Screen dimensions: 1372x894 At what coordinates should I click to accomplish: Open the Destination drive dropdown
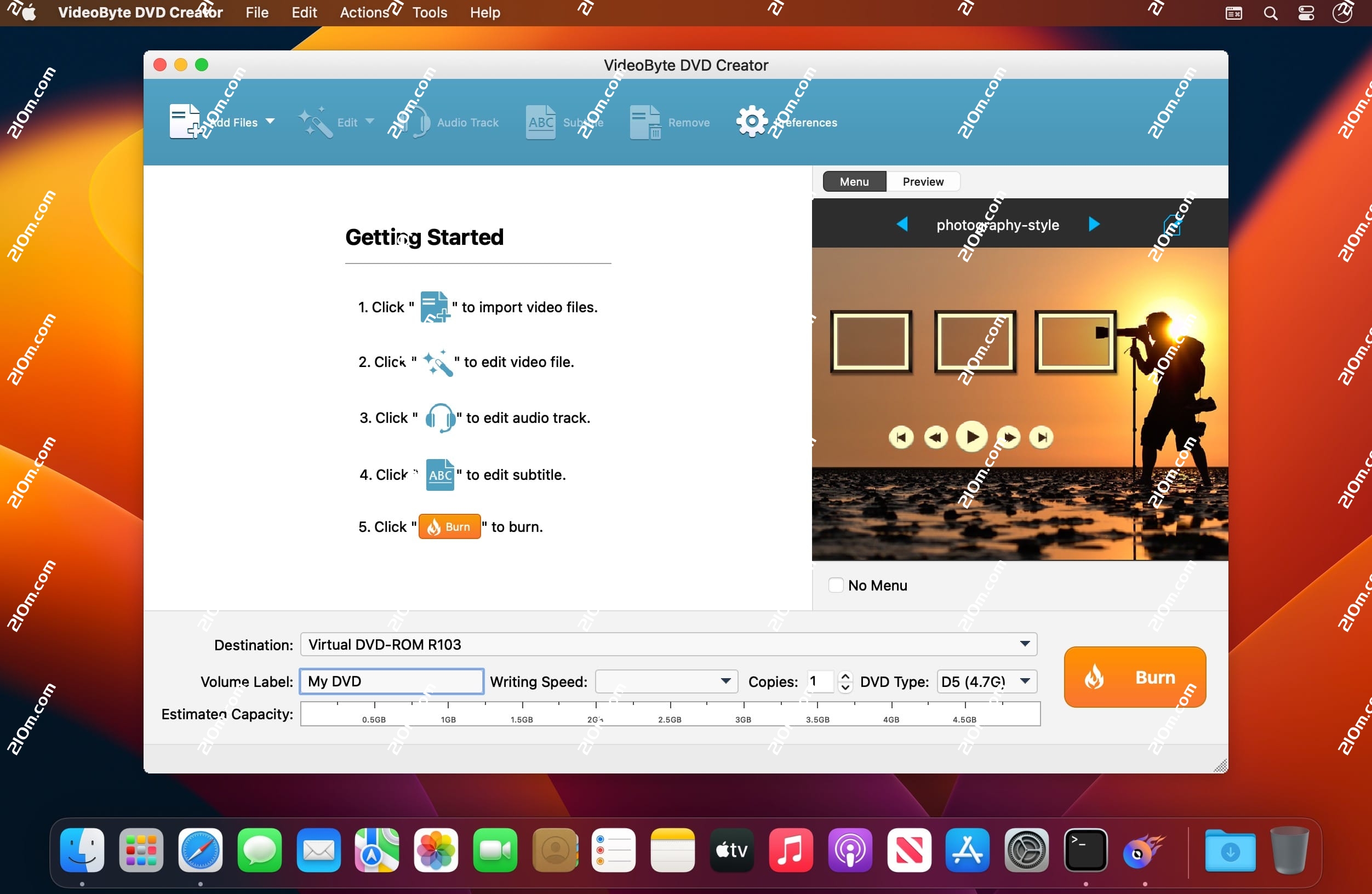tap(1025, 644)
